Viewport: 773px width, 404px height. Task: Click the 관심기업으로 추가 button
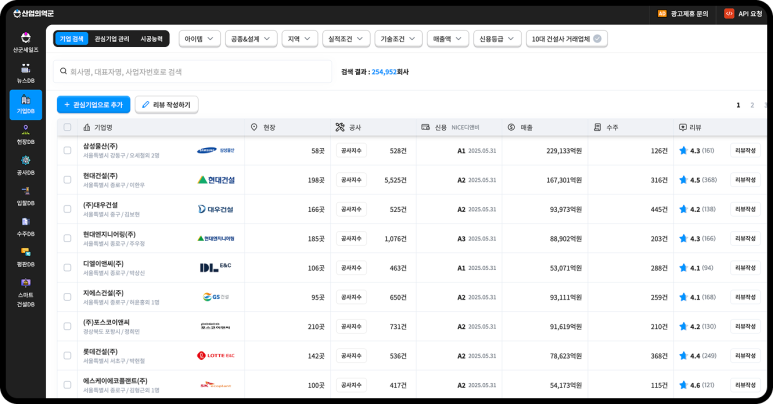click(x=94, y=105)
